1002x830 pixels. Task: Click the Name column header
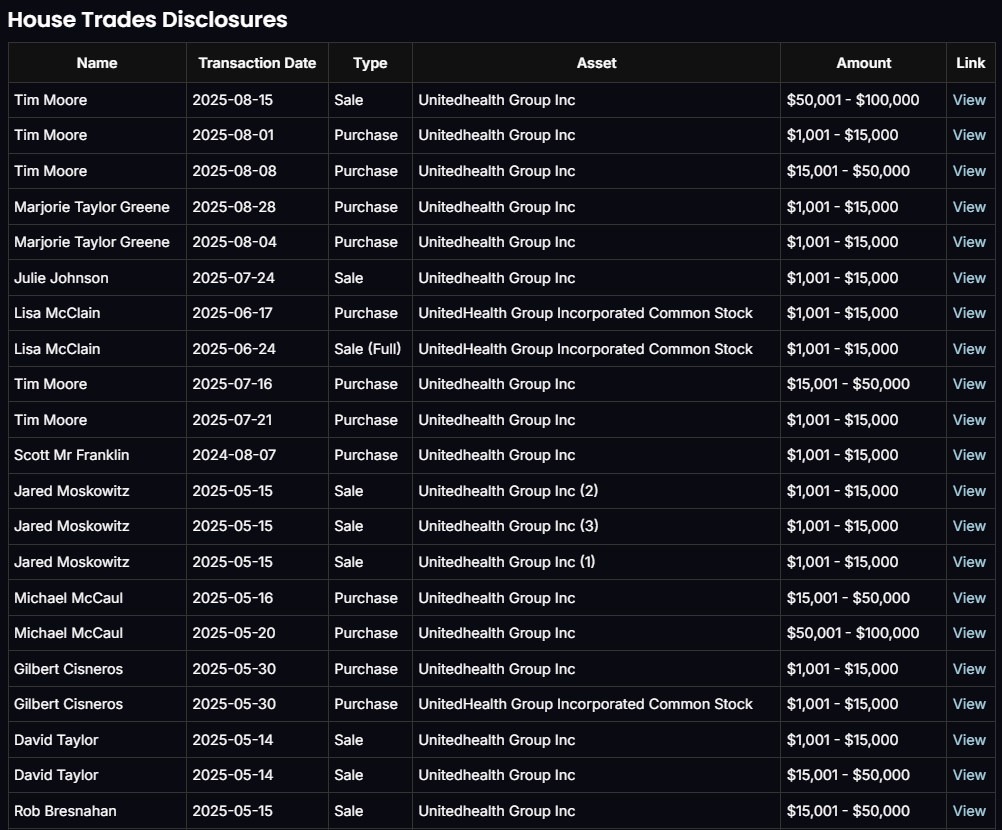(97, 63)
